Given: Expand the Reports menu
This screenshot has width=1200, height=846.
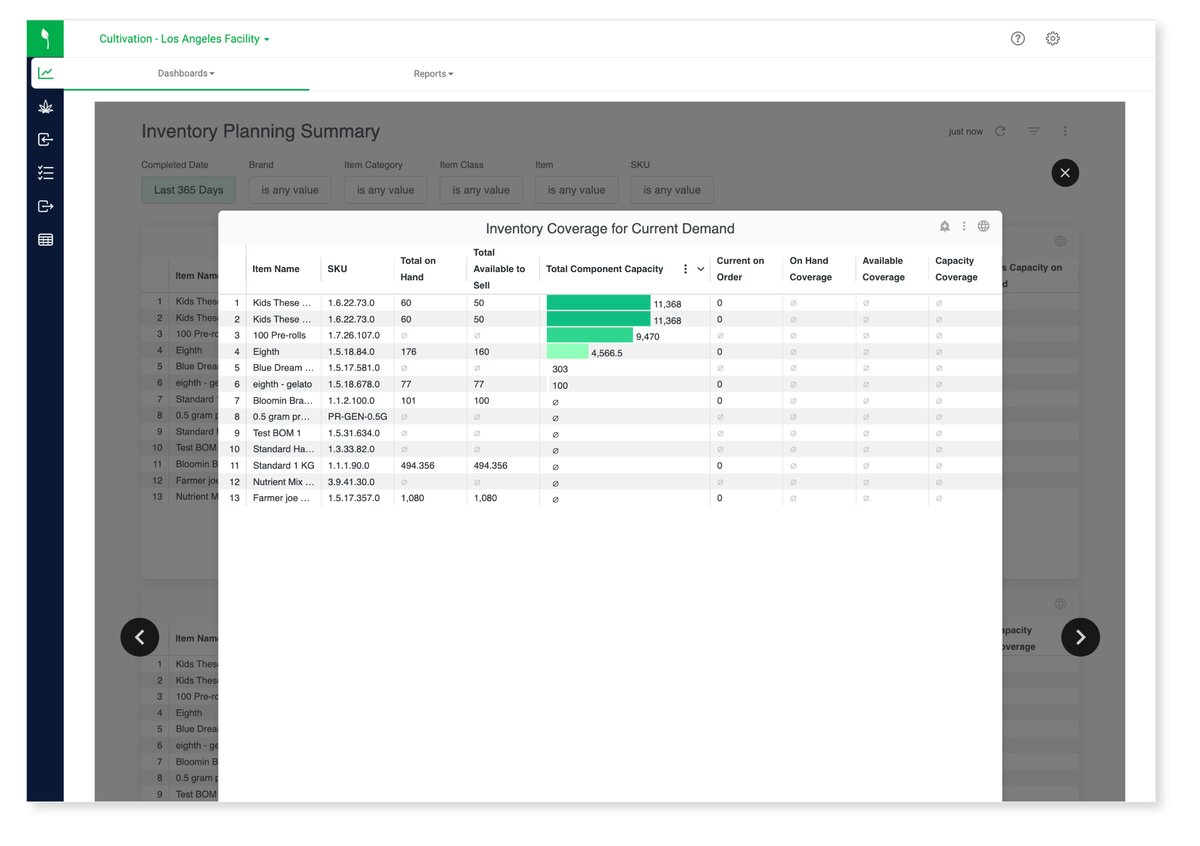Looking at the screenshot, I should [433, 72].
